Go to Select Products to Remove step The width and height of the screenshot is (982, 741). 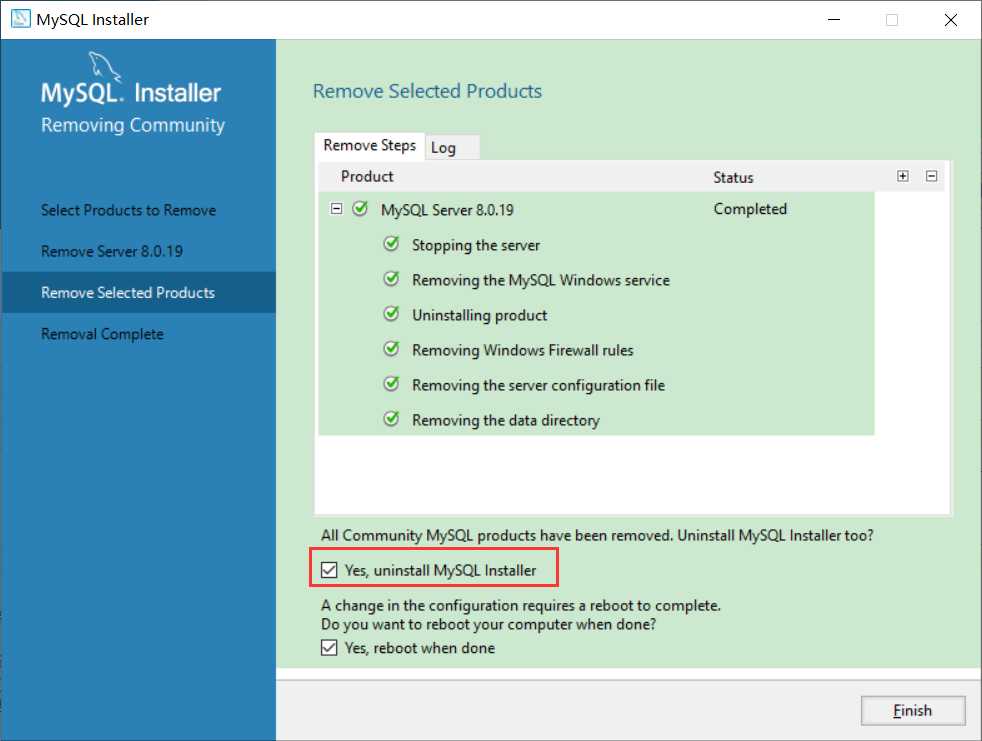pos(128,210)
